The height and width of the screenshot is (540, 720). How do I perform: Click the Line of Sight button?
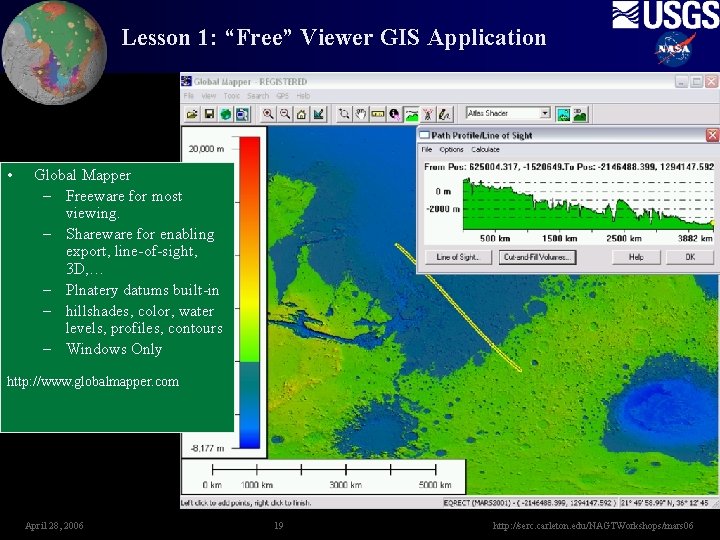coord(458,257)
